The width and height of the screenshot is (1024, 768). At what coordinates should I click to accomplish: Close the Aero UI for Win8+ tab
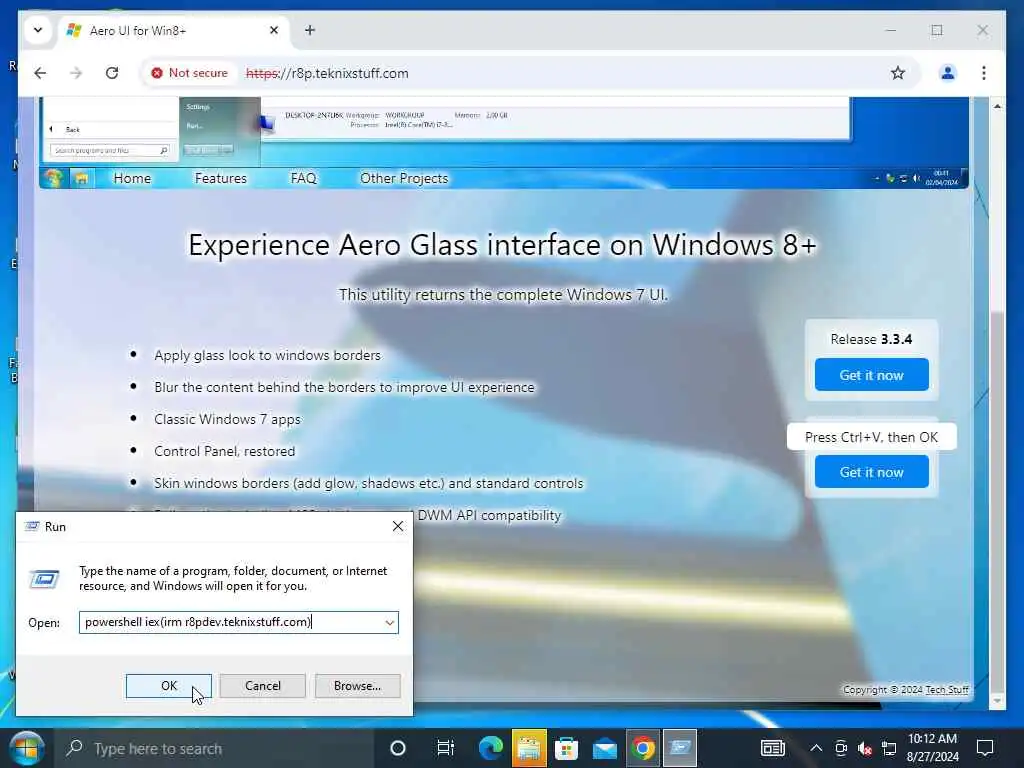pyautogui.click(x=274, y=30)
